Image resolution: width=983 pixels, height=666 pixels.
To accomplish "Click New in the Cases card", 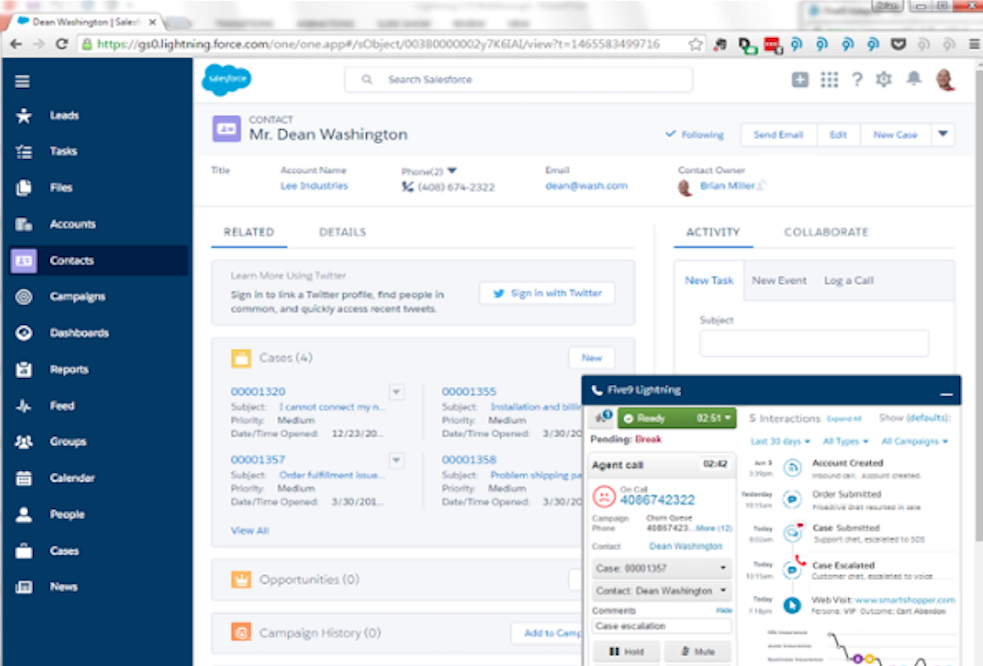I will [591, 357].
